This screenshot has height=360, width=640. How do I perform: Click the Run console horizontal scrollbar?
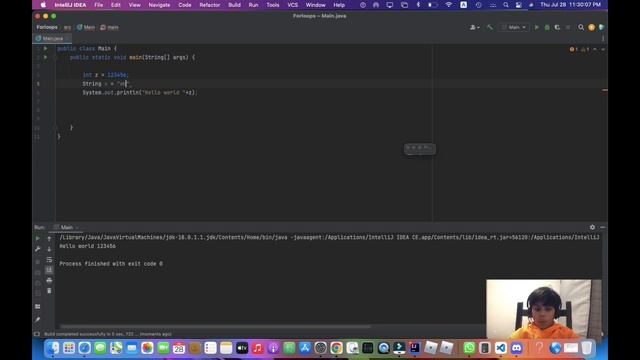(x=216, y=327)
